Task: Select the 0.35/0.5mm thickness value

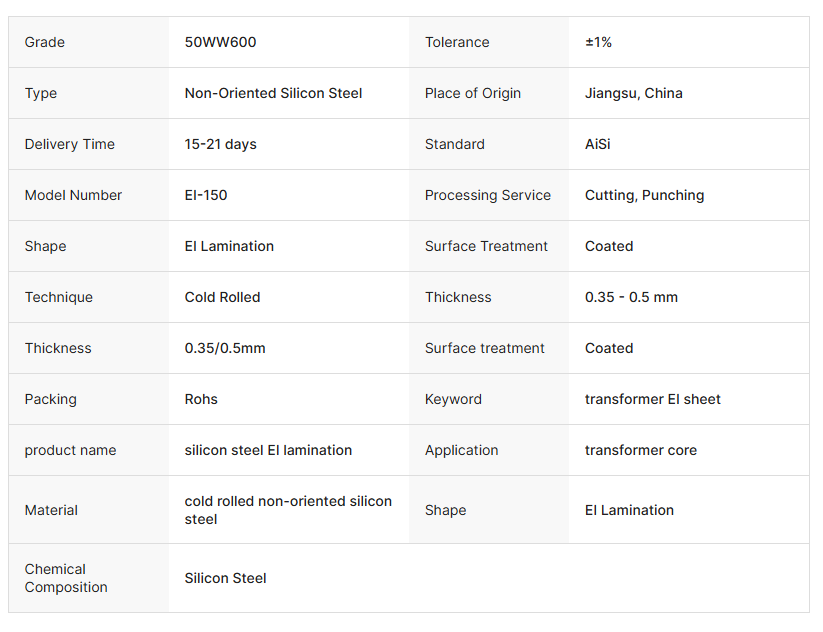Action: coord(225,348)
